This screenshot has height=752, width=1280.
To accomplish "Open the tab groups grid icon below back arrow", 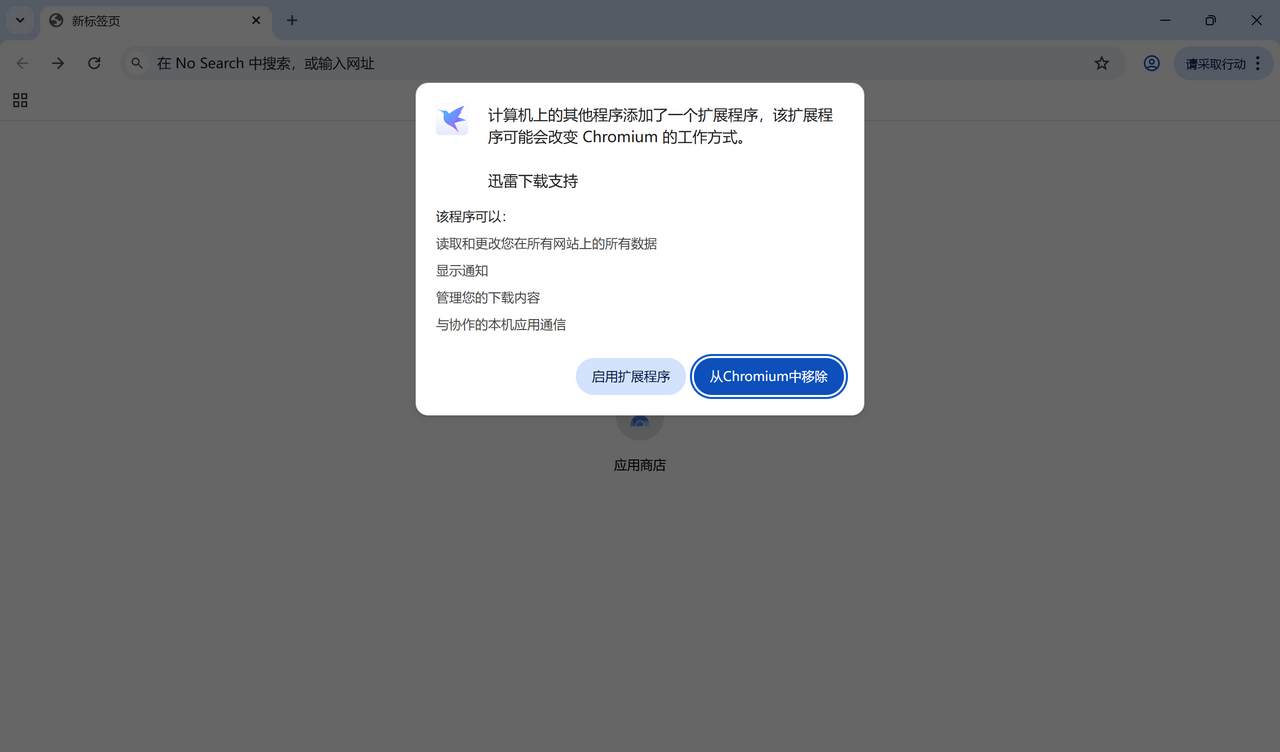I will 20,100.
